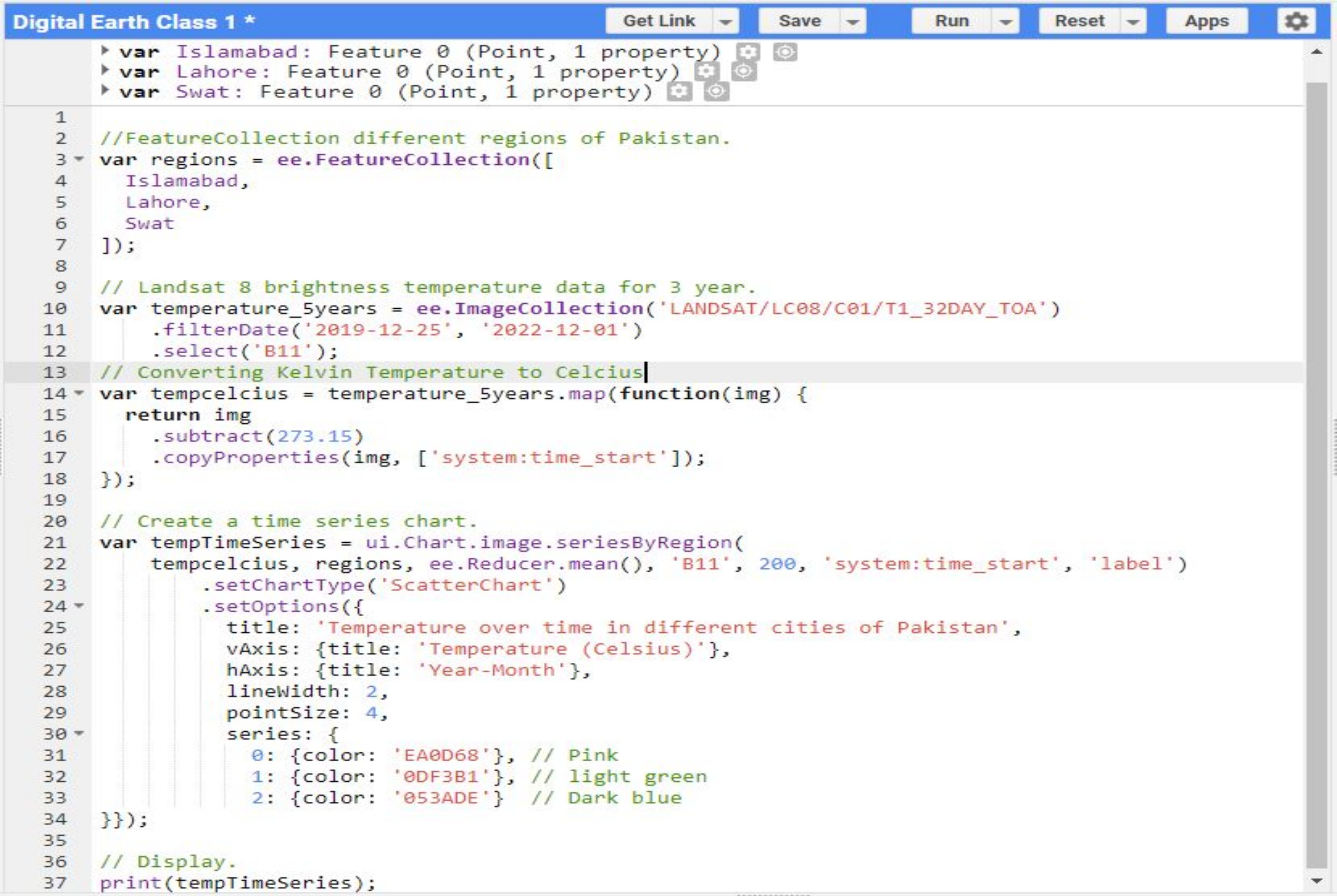Image resolution: width=1337 pixels, height=896 pixels.
Task: Click the 'Lahore,' entry on line 5
Action: [x=168, y=202]
